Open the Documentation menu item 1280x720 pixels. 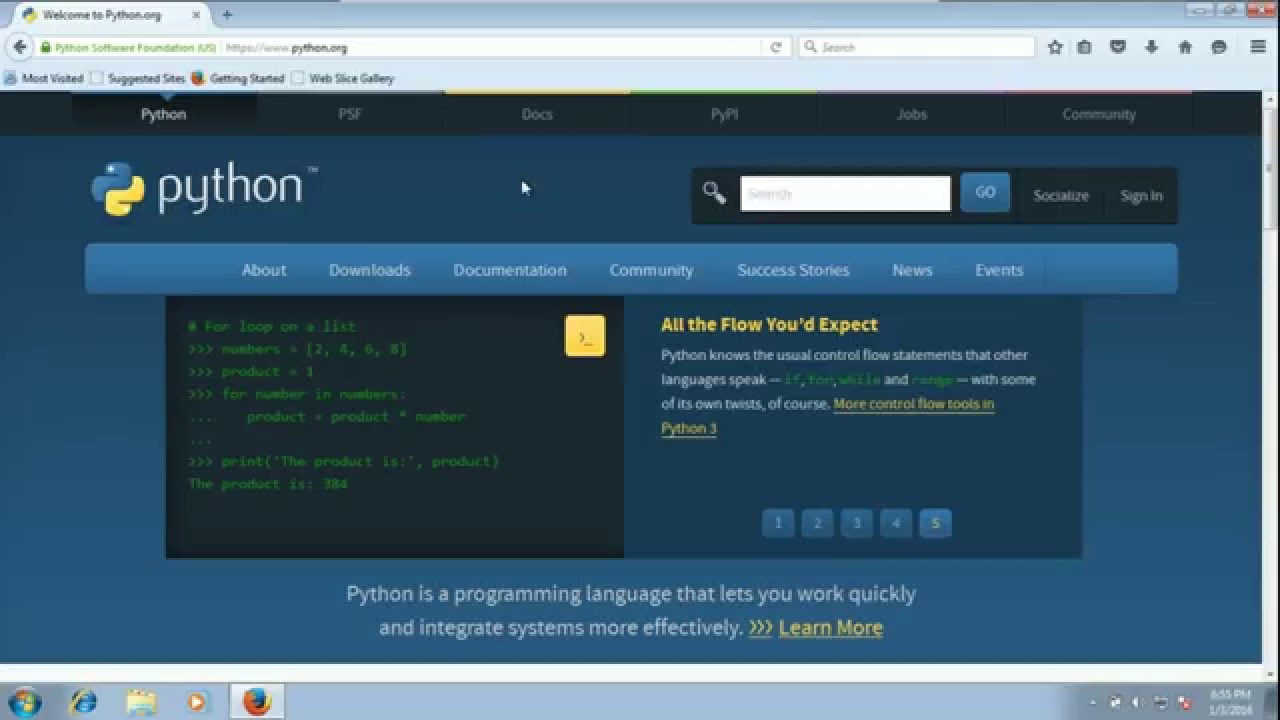pyautogui.click(x=510, y=270)
